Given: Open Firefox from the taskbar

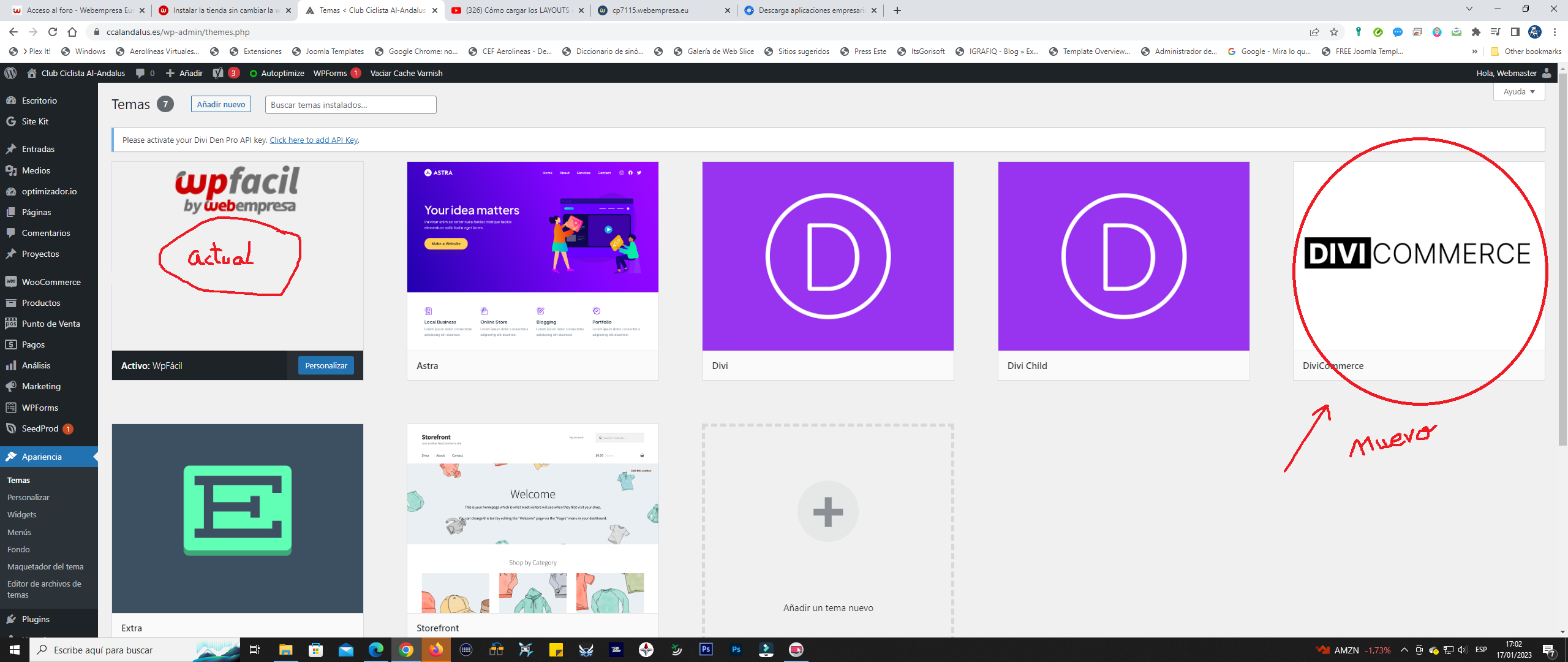Looking at the screenshot, I should [x=436, y=650].
